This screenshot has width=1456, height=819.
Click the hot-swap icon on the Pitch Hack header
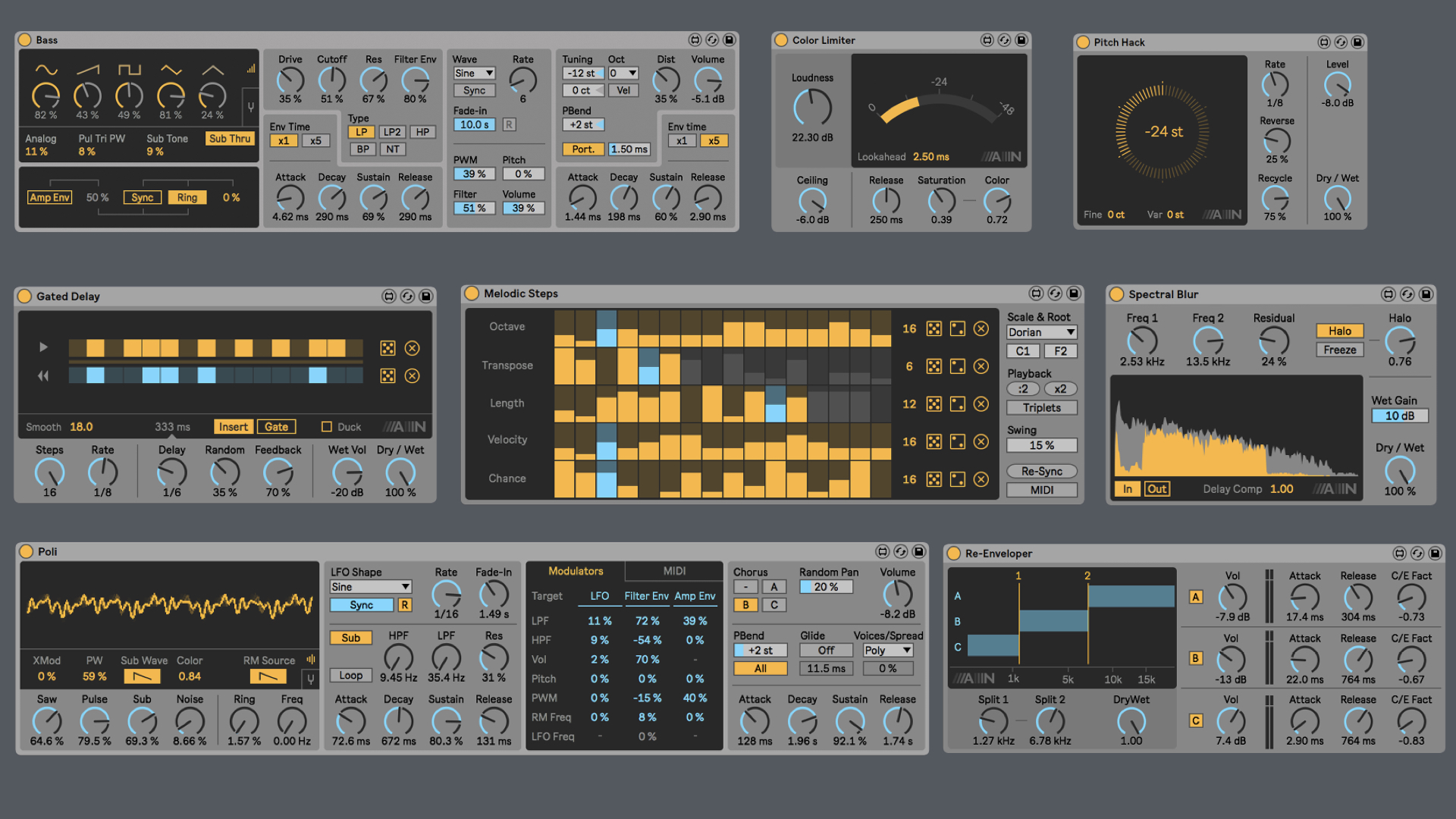(x=1342, y=42)
